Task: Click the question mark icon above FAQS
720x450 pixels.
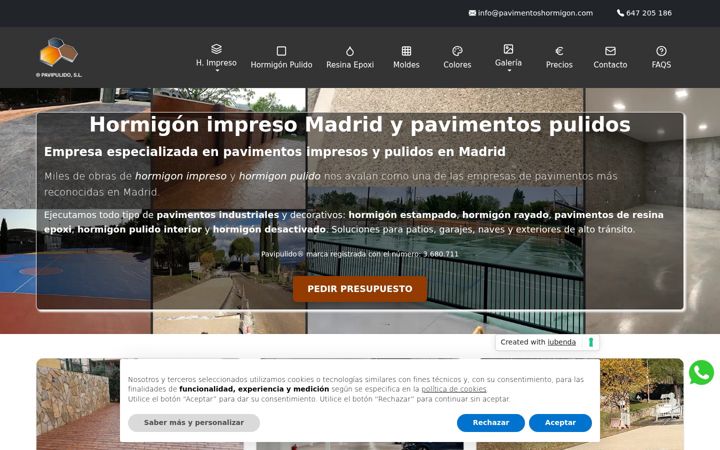Action: pos(661,51)
